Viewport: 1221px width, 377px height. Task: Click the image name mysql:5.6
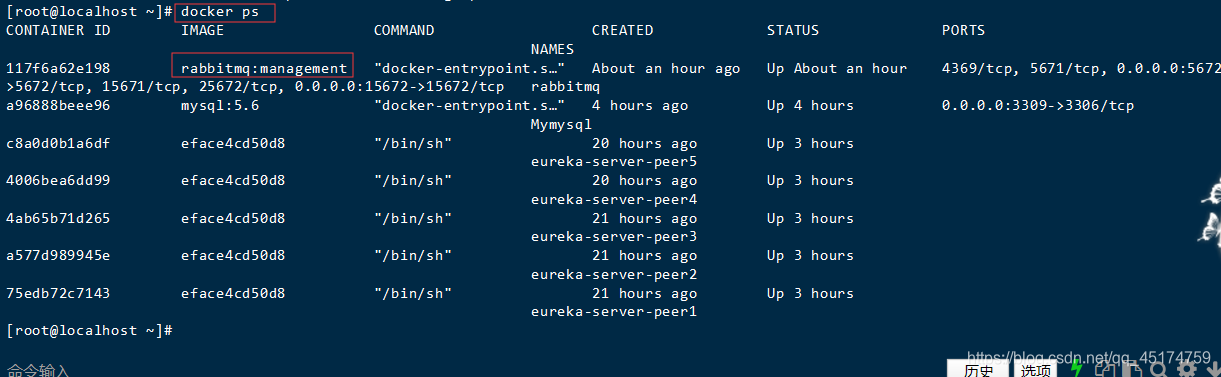(x=220, y=105)
